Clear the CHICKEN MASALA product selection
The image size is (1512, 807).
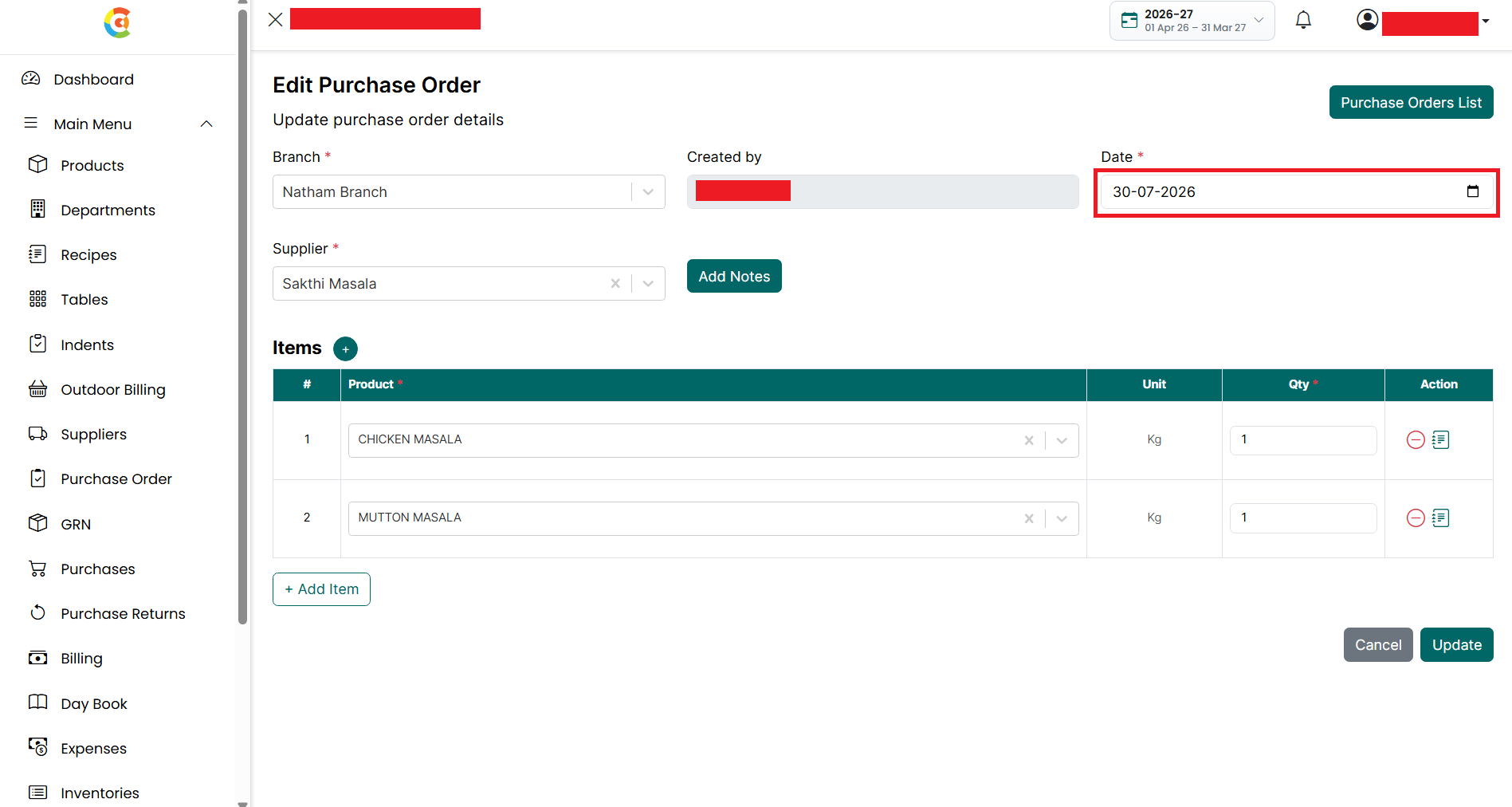point(1029,440)
